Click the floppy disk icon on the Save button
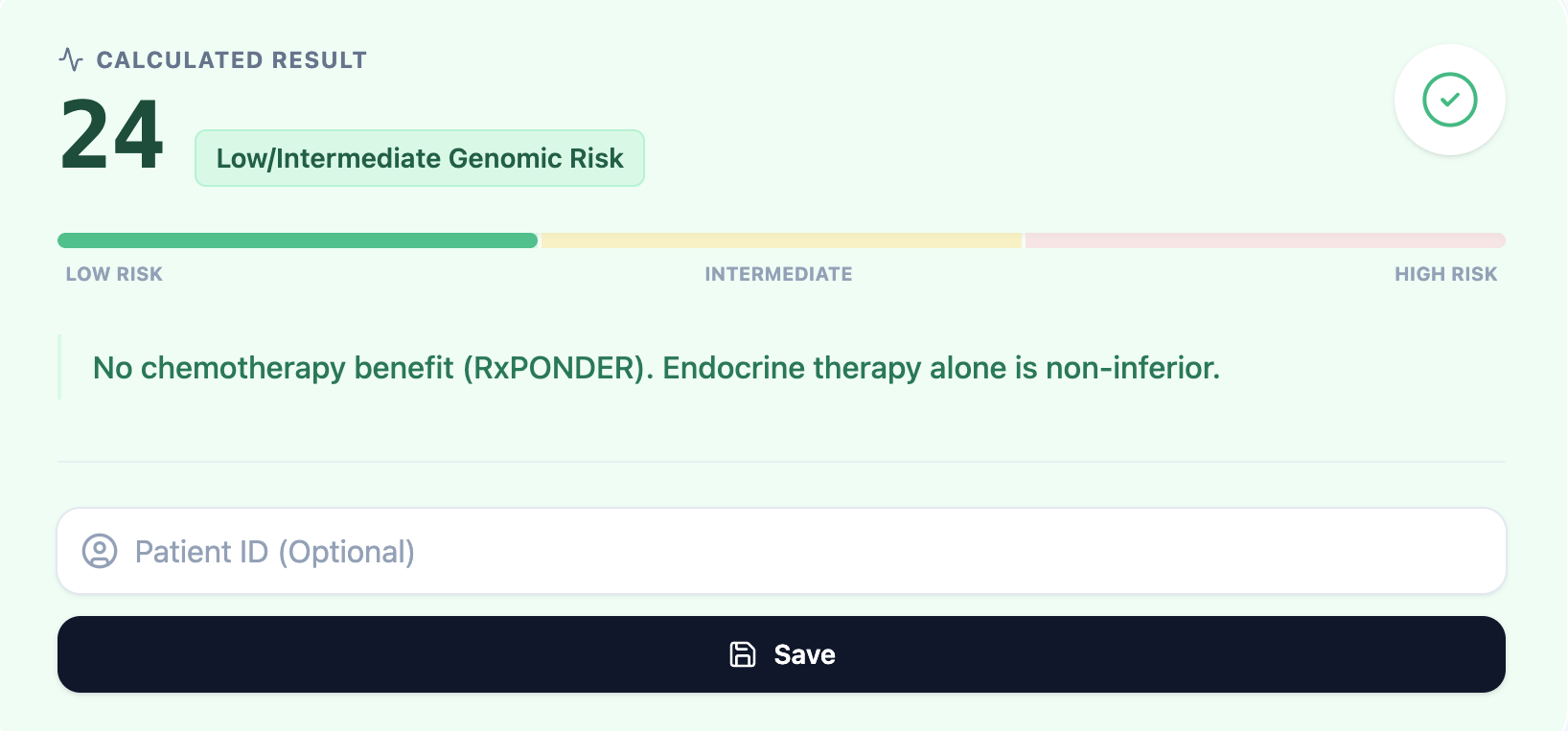 [742, 653]
